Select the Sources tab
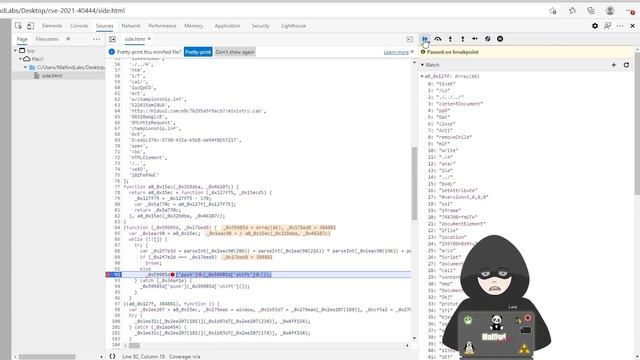The image size is (640, 360). (x=104, y=26)
